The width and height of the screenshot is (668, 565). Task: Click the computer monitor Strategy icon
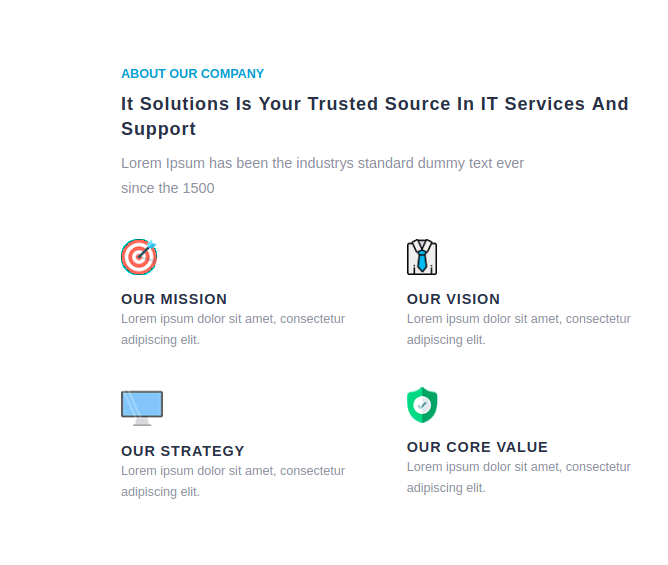coord(141,407)
